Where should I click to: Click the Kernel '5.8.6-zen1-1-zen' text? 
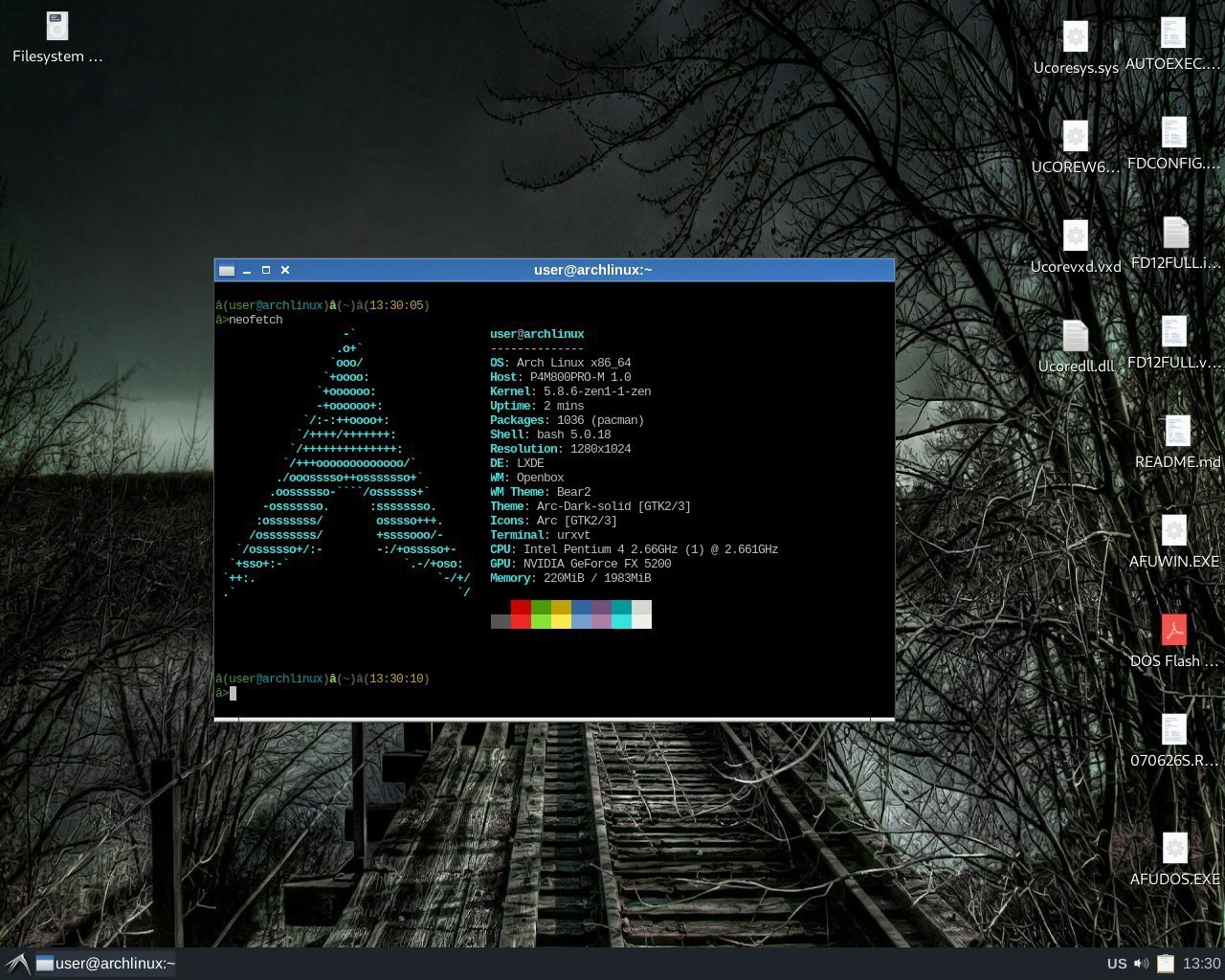(x=597, y=391)
